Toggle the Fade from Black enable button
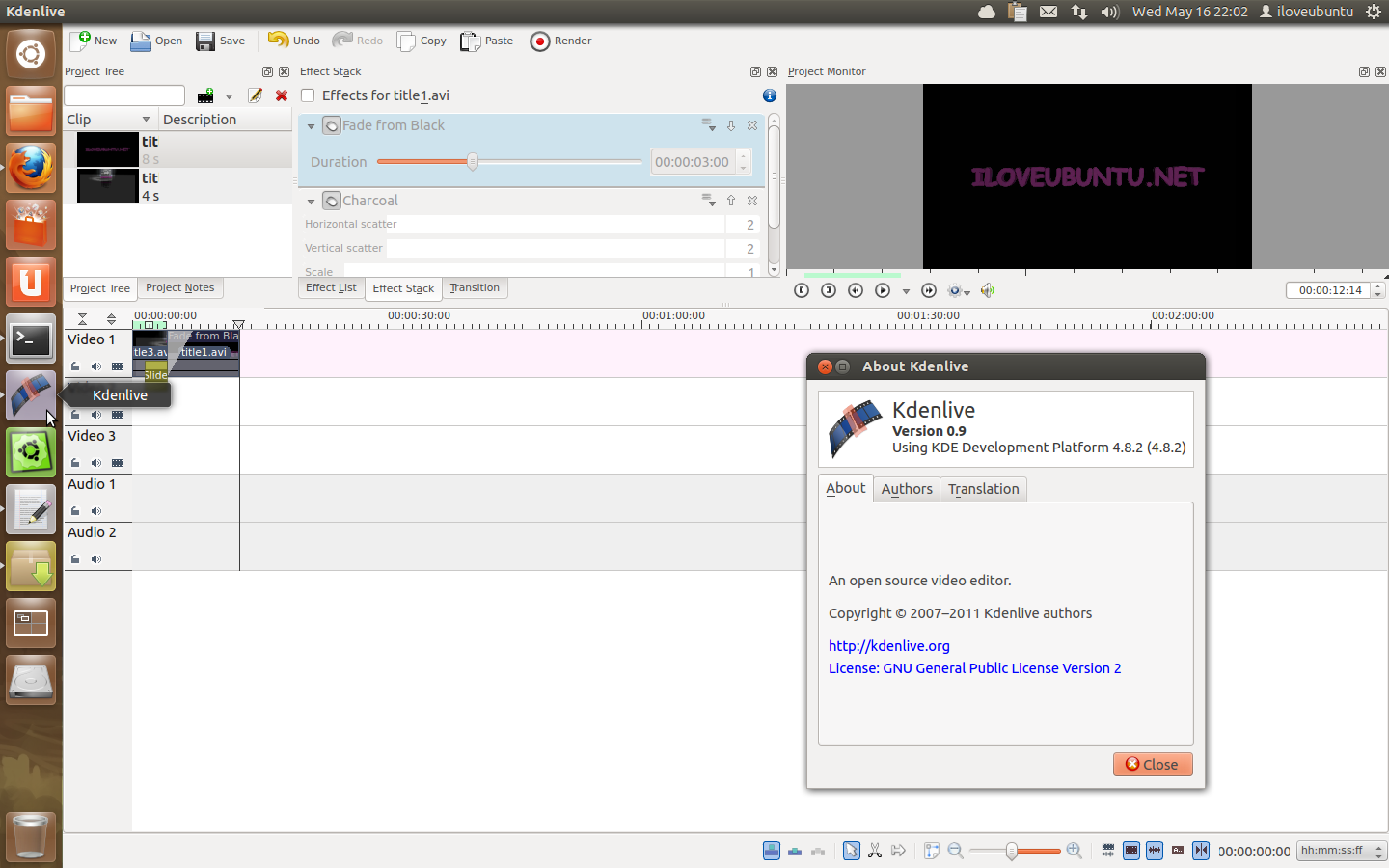Image resolution: width=1389 pixels, height=868 pixels. pyautogui.click(x=332, y=125)
